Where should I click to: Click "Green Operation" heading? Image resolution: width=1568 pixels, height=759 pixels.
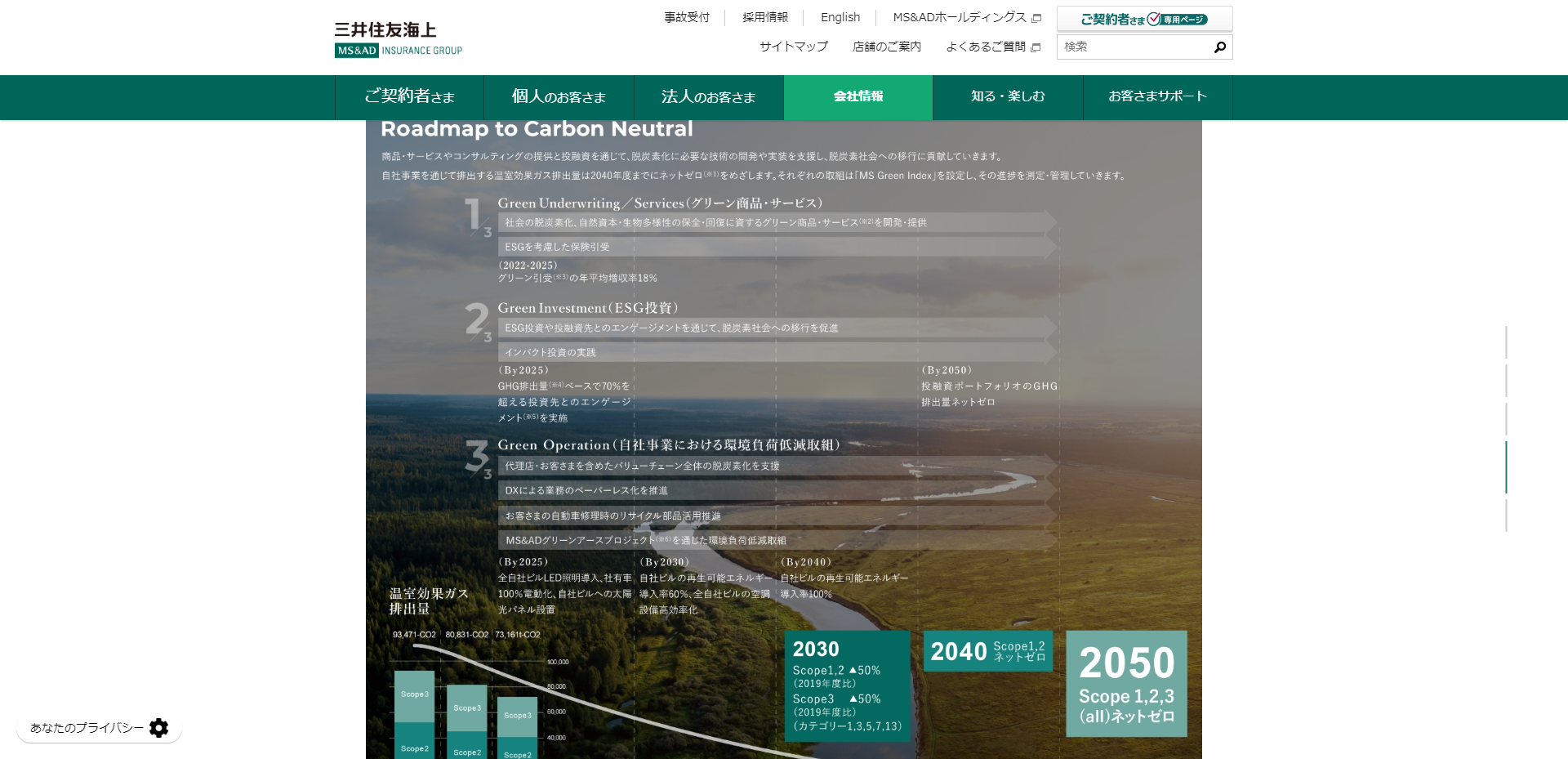click(669, 445)
